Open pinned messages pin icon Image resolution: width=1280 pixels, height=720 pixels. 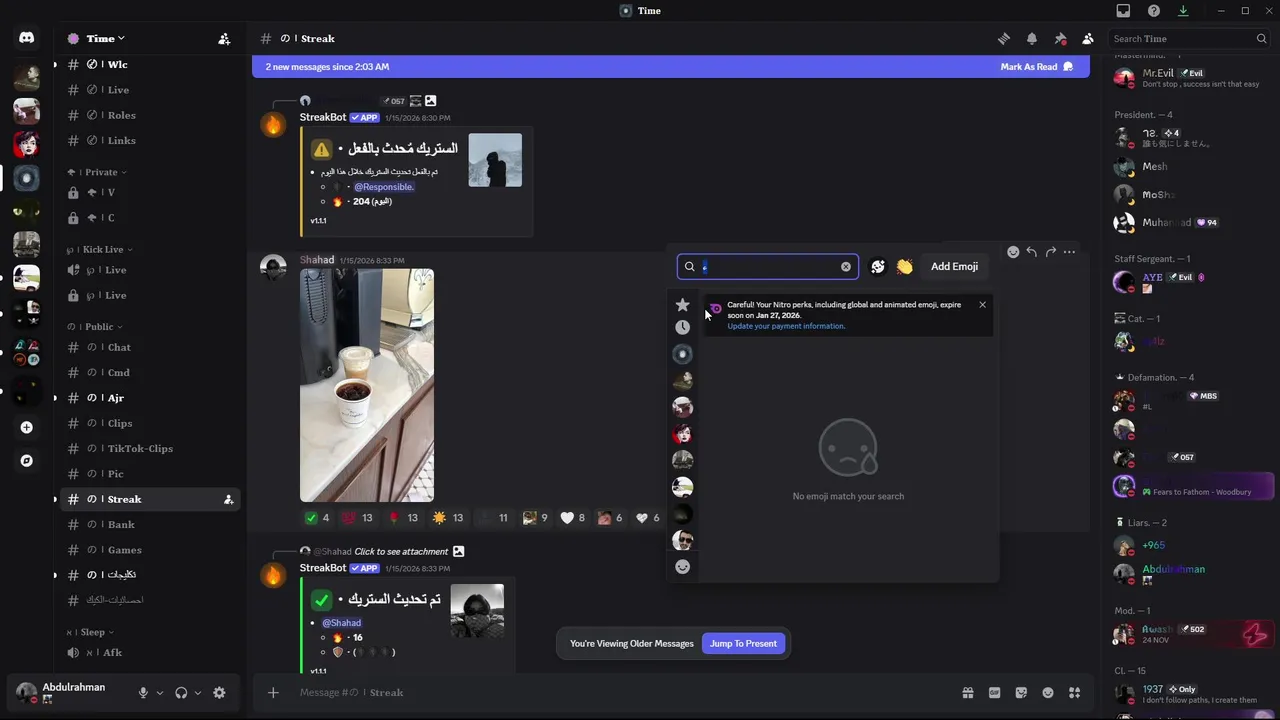(x=1060, y=39)
